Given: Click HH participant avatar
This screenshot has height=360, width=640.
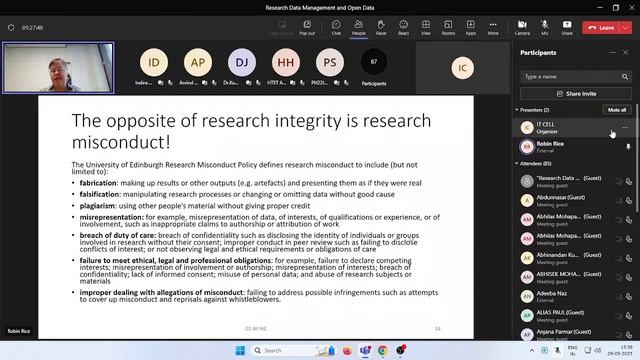Looking at the screenshot, I should (x=286, y=62).
